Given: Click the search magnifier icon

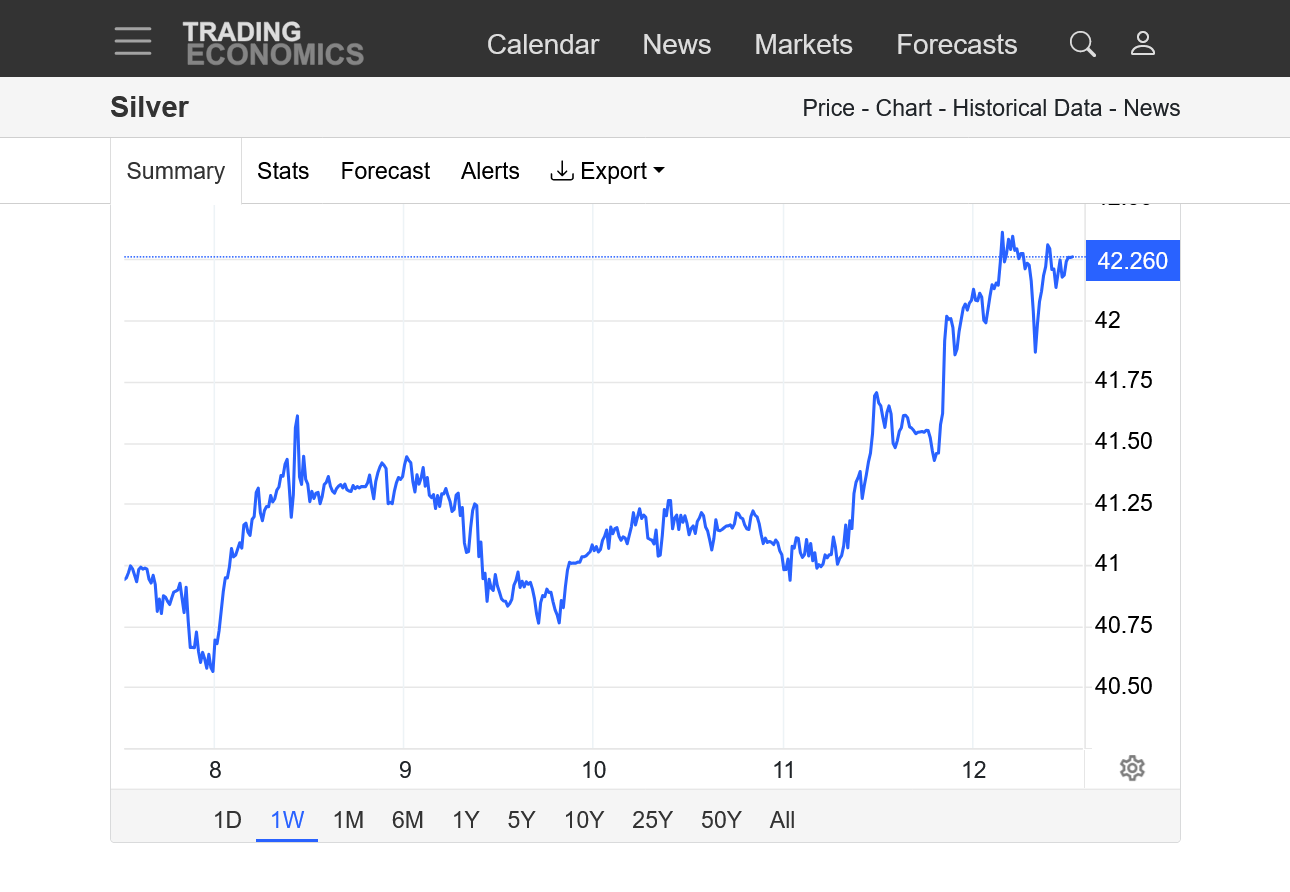Looking at the screenshot, I should click(1082, 44).
